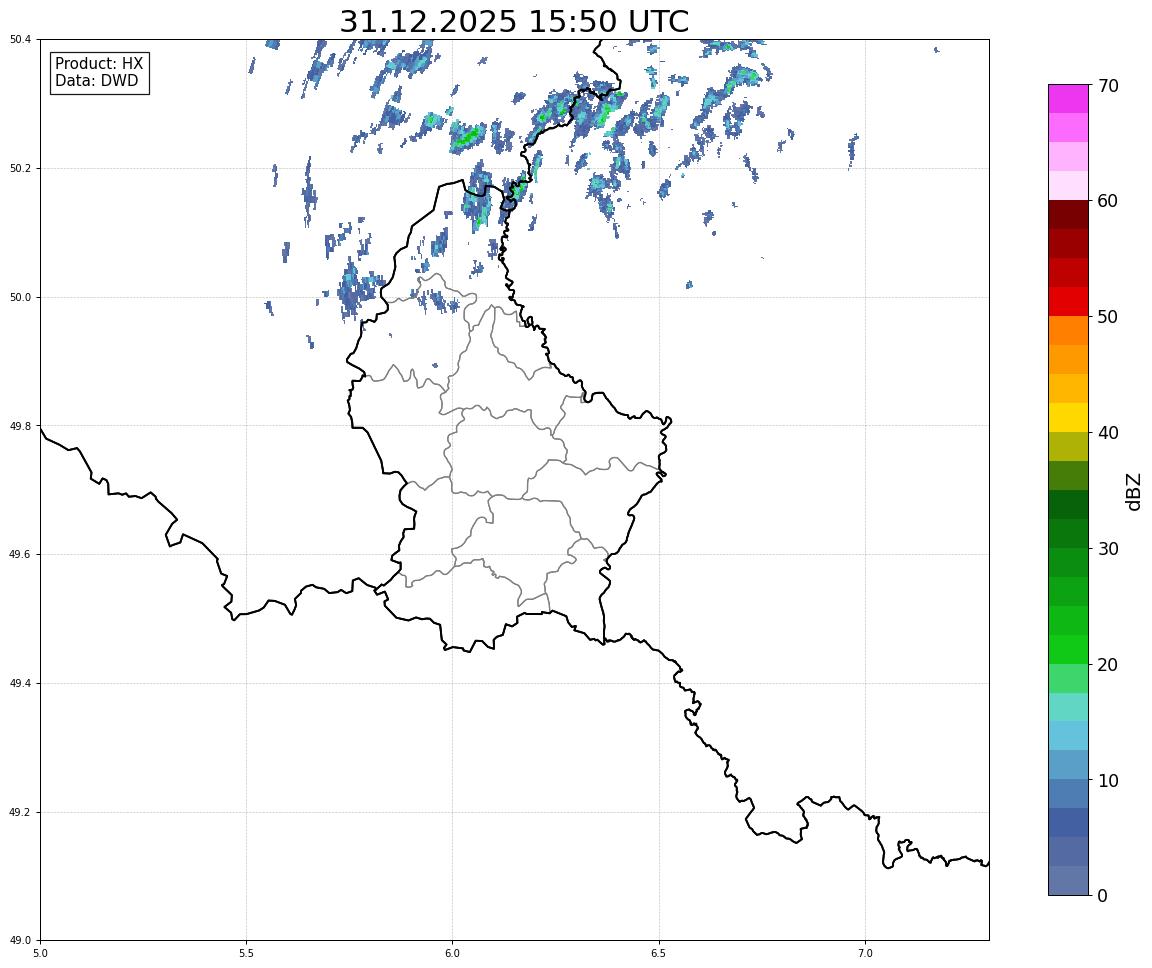Click the longitude label 5.0

pos(40,953)
